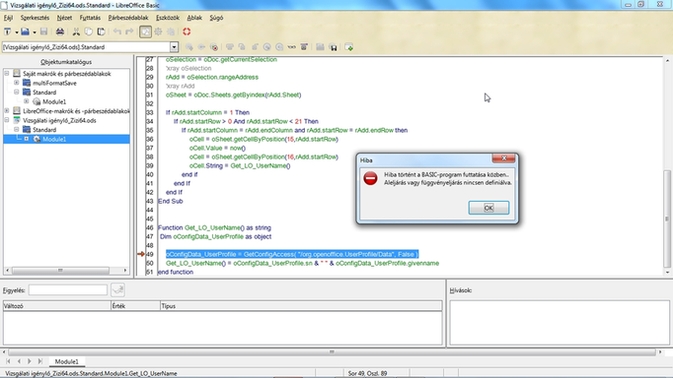This screenshot has height=378, width=673.
Task: Click the Típus column header
Action: click(301, 306)
